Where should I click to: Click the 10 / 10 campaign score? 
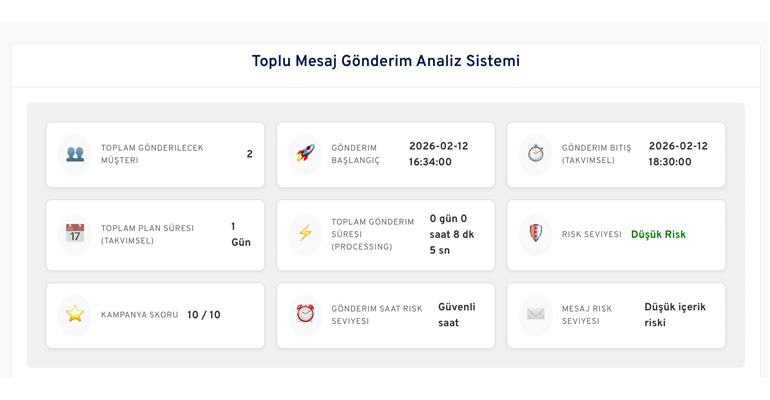204,316
